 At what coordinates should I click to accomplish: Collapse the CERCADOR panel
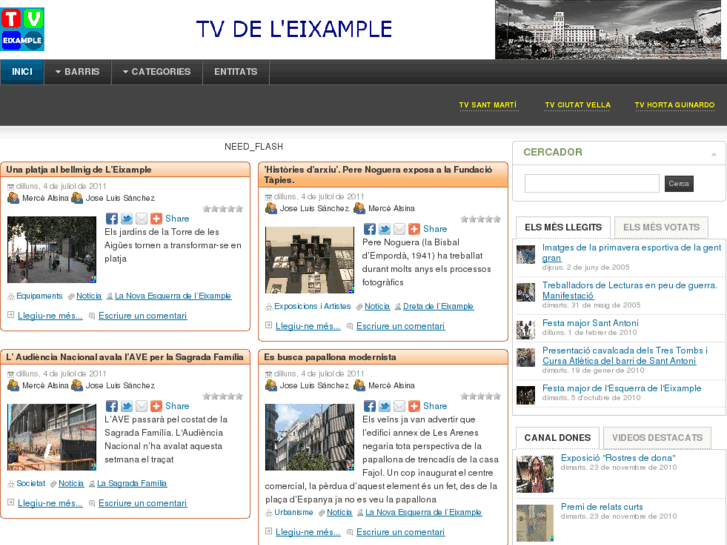pos(714,154)
